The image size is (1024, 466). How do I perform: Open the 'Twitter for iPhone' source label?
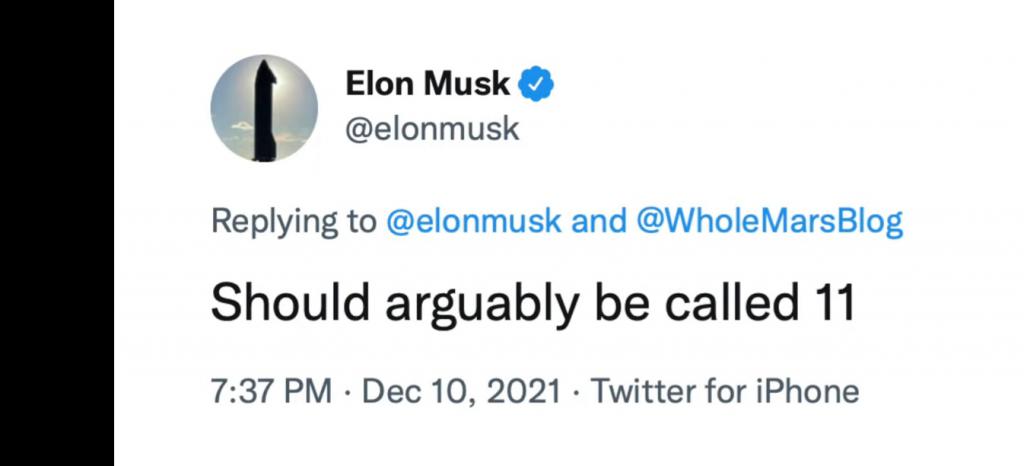pos(725,392)
